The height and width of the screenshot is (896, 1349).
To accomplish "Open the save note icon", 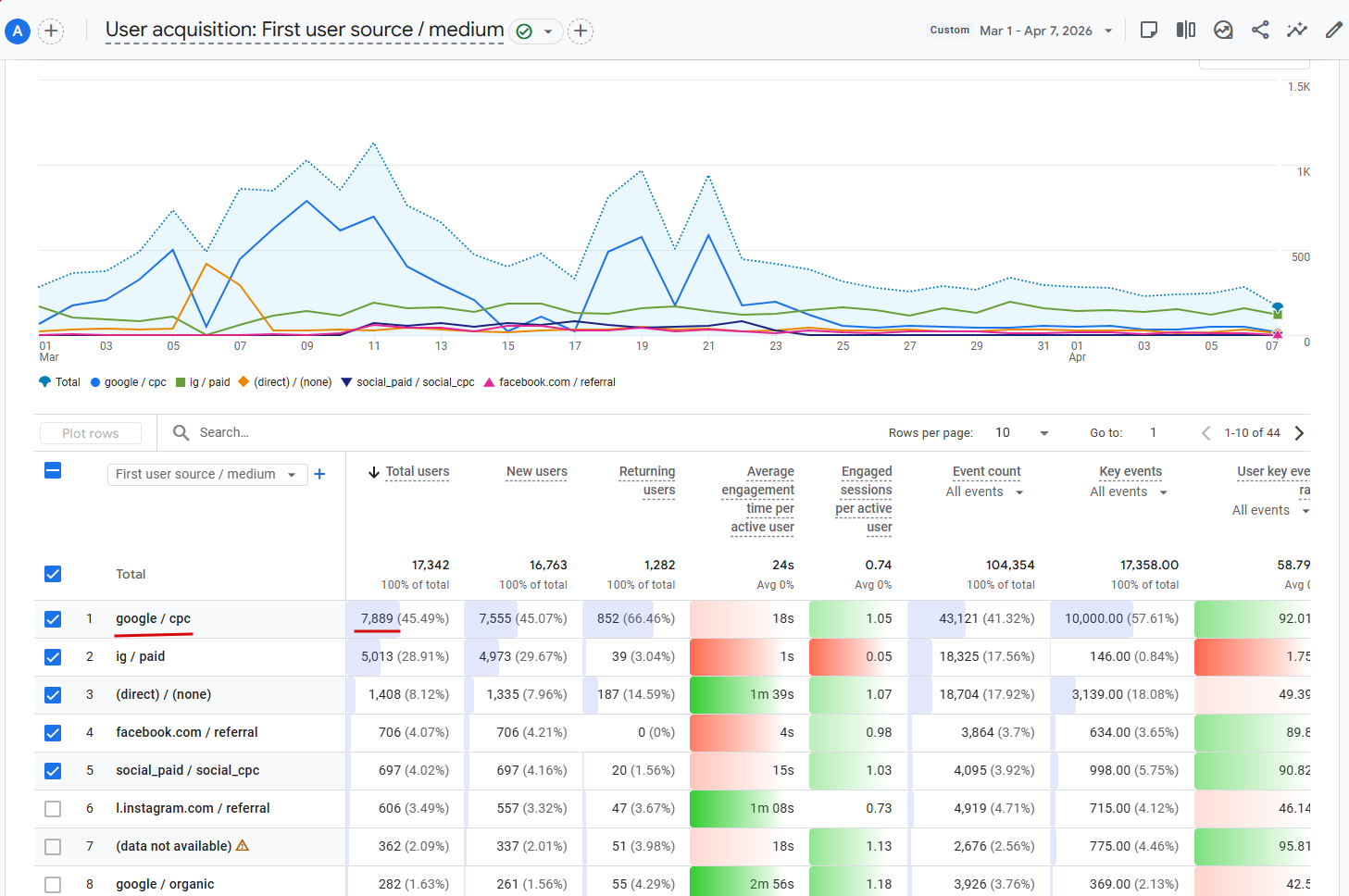I will click(x=1149, y=31).
